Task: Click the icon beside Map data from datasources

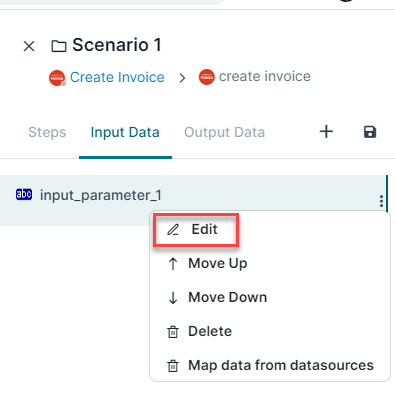Action: [173, 366]
